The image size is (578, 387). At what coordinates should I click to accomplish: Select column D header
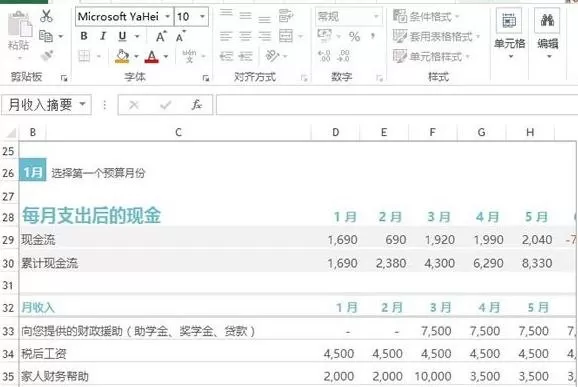(335, 132)
